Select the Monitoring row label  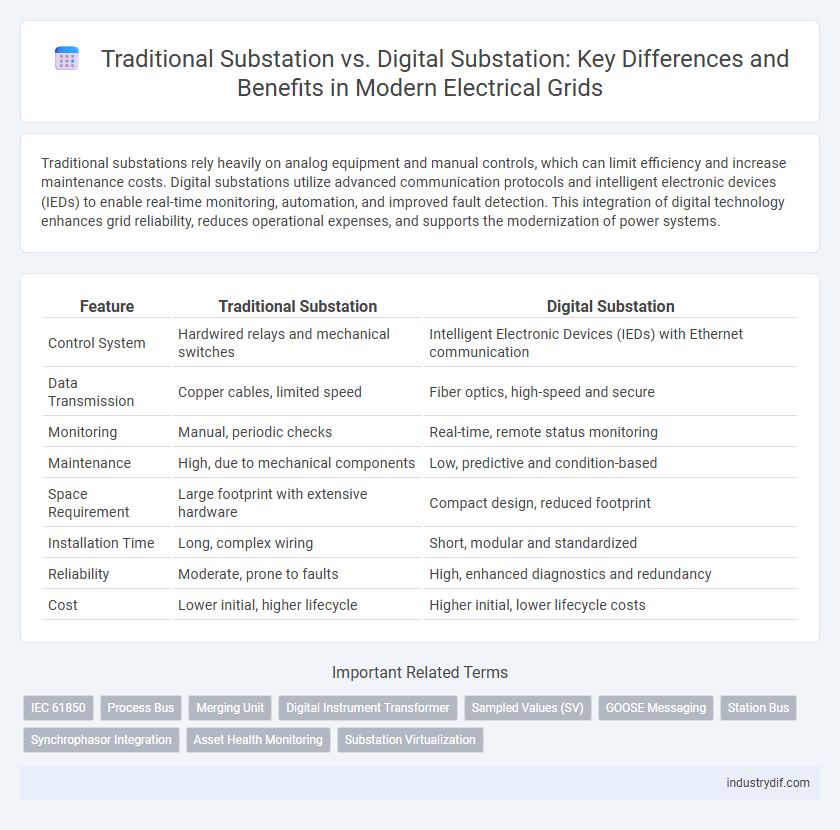click(x=82, y=432)
